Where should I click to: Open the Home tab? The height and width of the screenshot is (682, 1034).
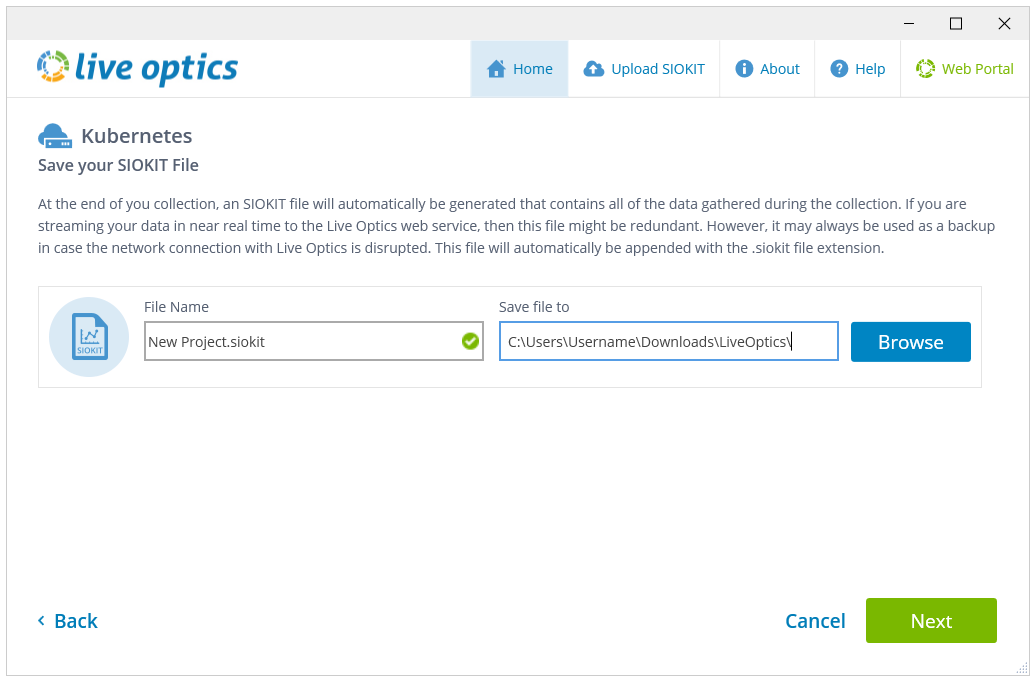pos(520,69)
